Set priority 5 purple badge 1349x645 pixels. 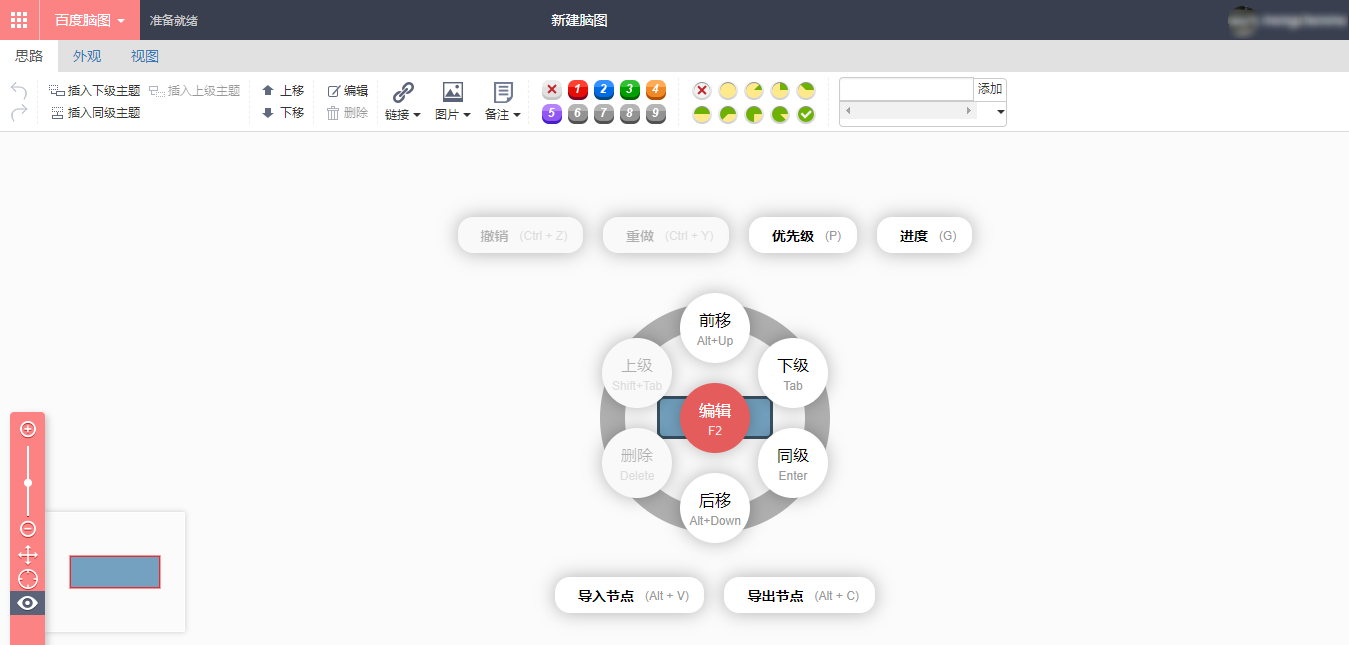pyautogui.click(x=552, y=114)
